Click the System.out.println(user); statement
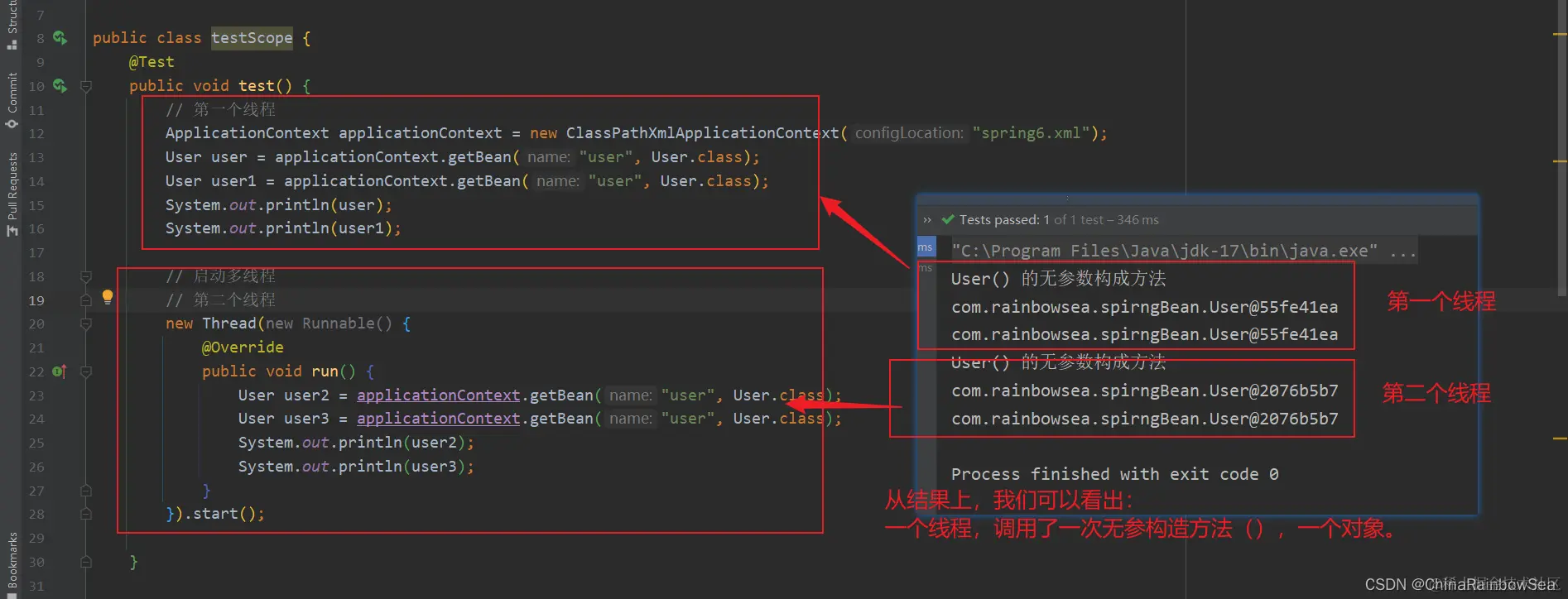 tap(279, 205)
